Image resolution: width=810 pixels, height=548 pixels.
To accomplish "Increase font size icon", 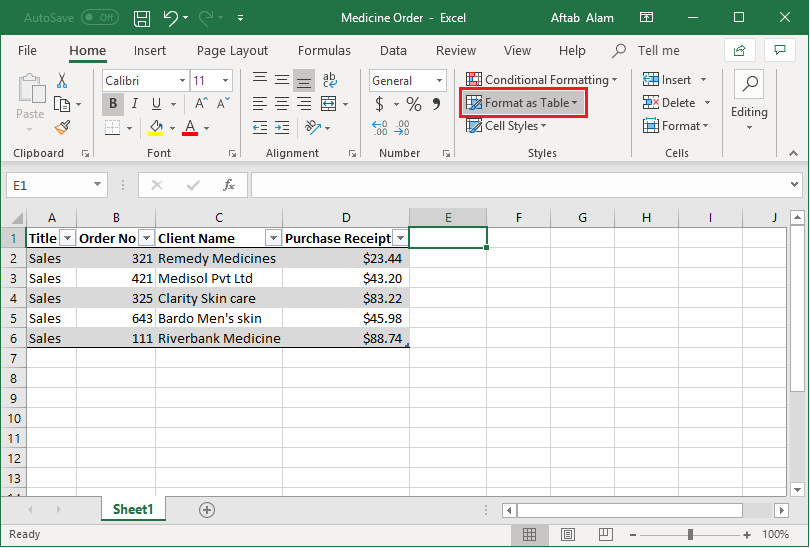I will coord(201,104).
